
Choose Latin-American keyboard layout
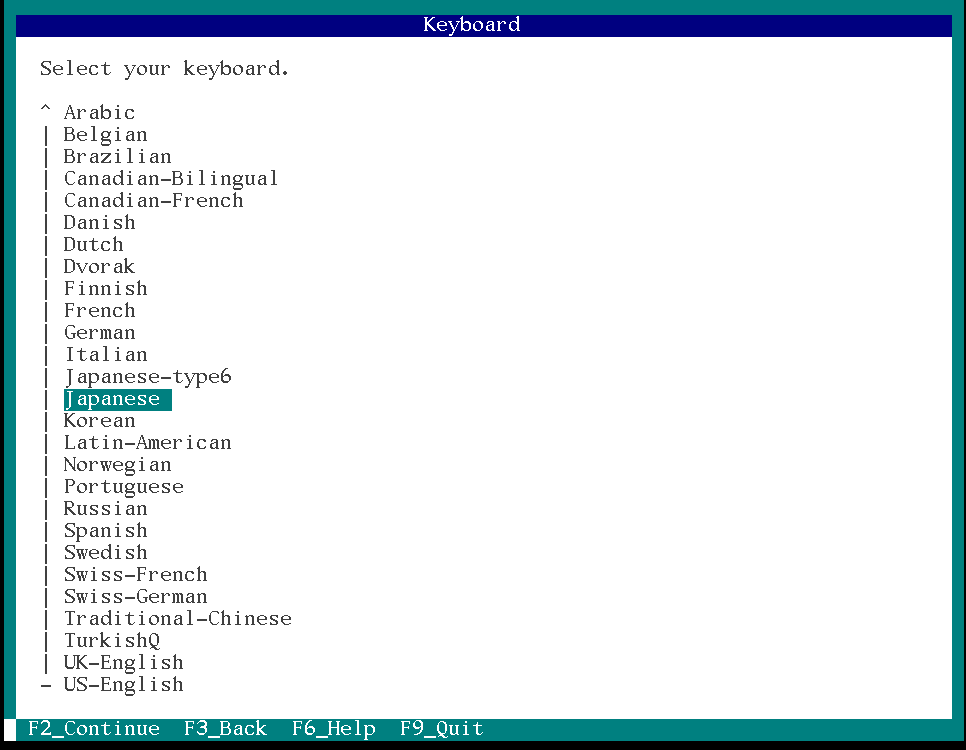coord(147,442)
